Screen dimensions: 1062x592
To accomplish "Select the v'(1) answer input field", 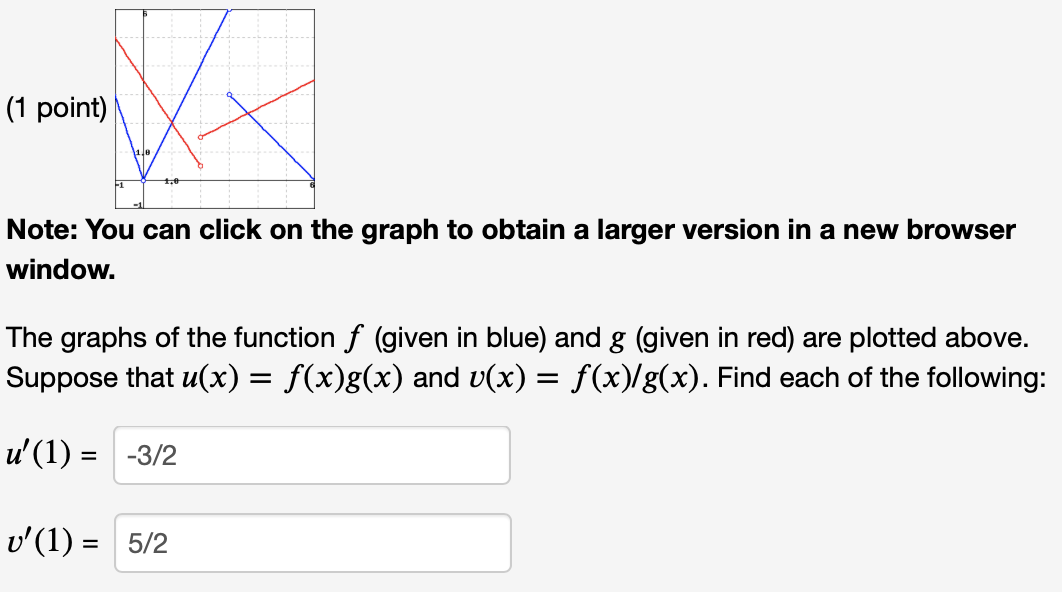I will [312, 542].
